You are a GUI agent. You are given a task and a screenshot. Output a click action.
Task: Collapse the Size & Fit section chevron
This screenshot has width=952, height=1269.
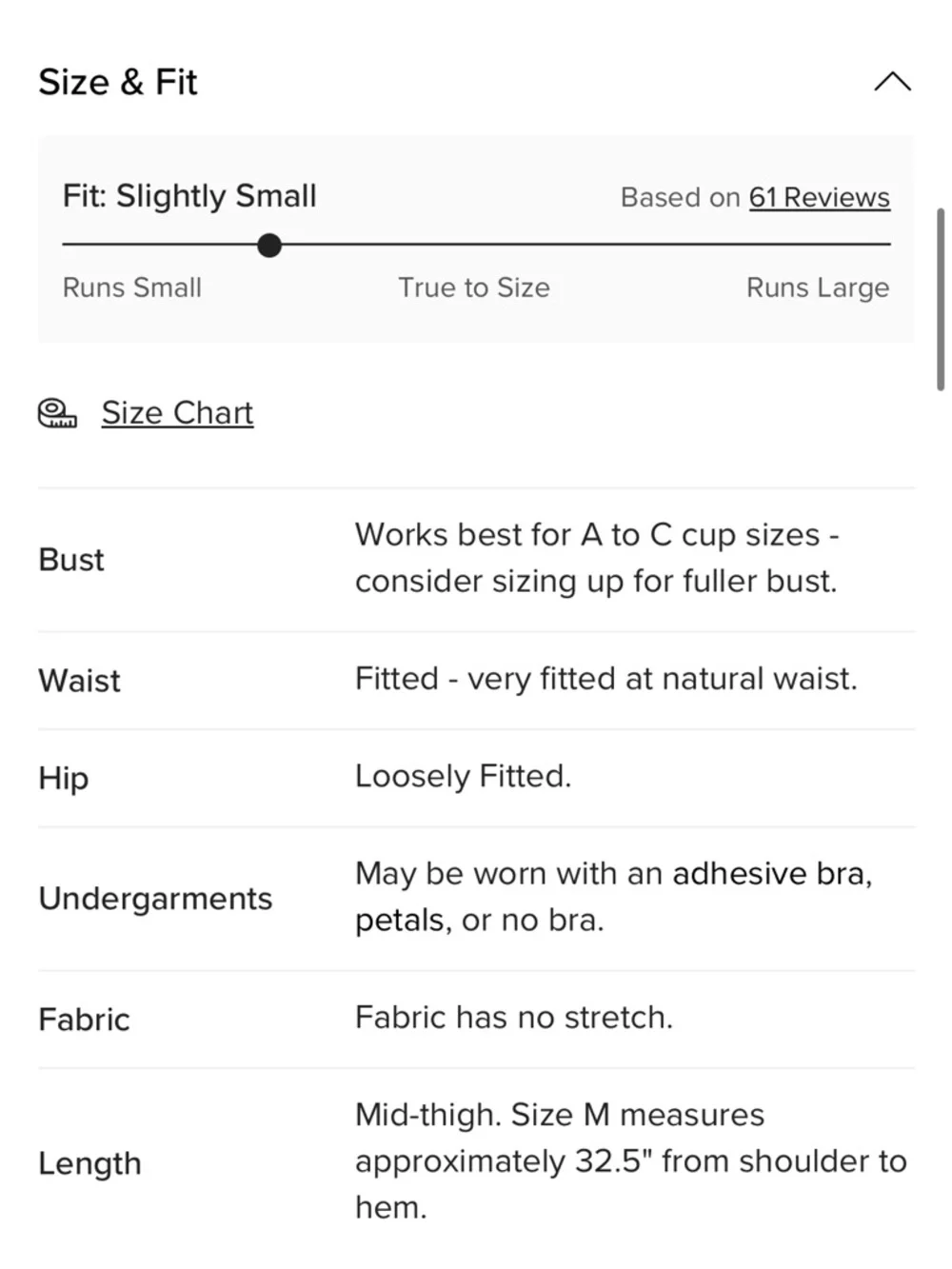click(892, 82)
